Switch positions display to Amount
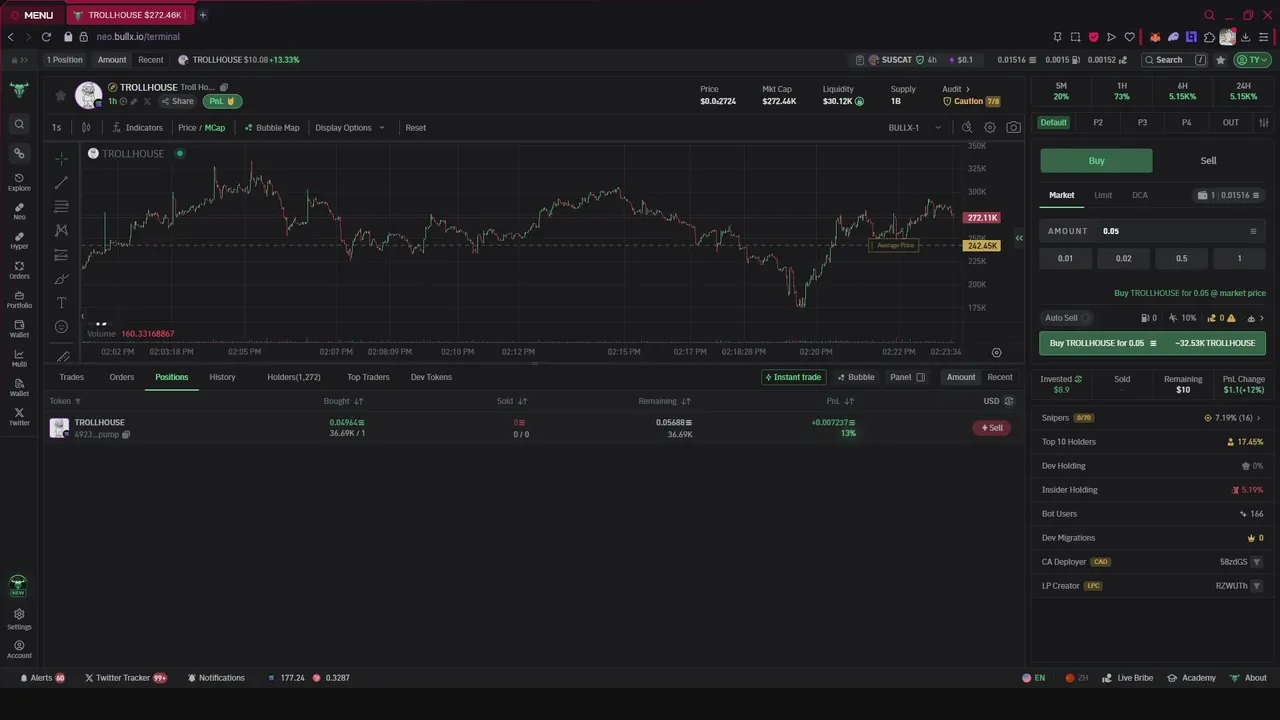 tap(961, 377)
